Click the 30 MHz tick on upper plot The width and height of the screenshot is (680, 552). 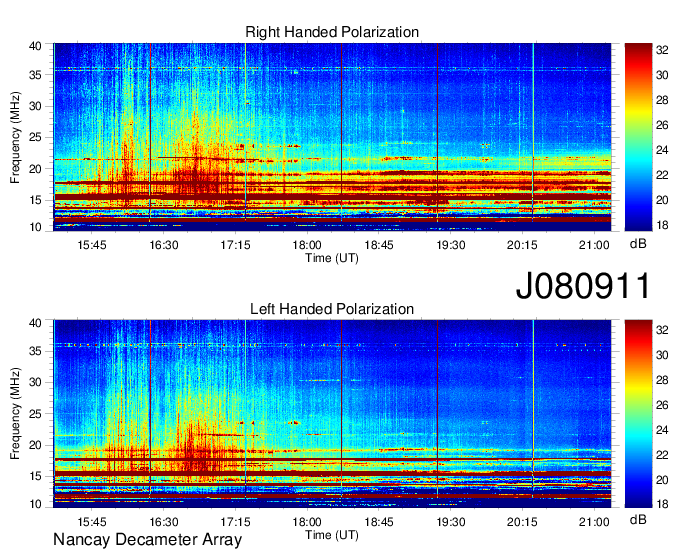[36, 106]
